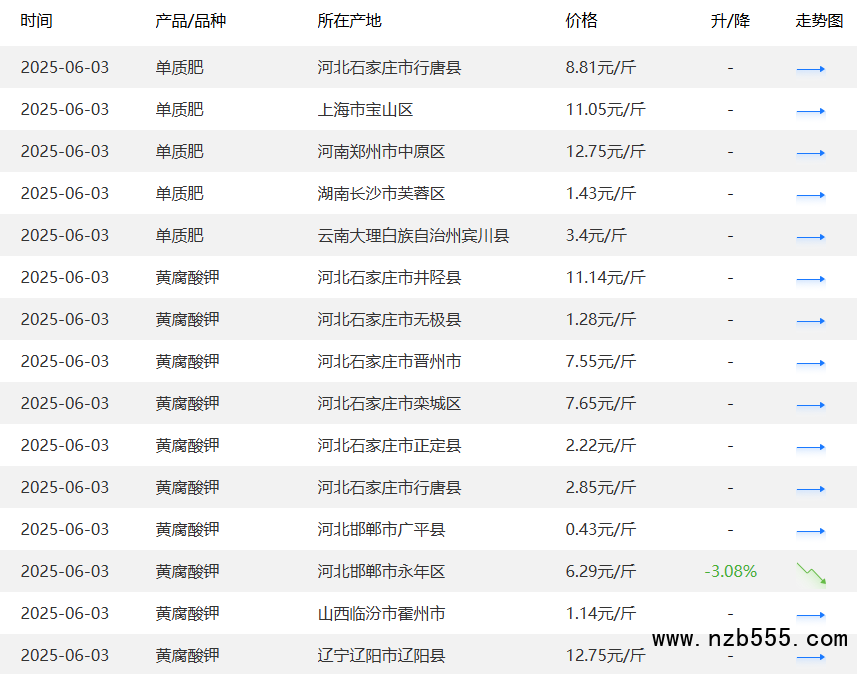
Task: Click trend arrow for 河北石家庄市晋州市
Action: (811, 363)
